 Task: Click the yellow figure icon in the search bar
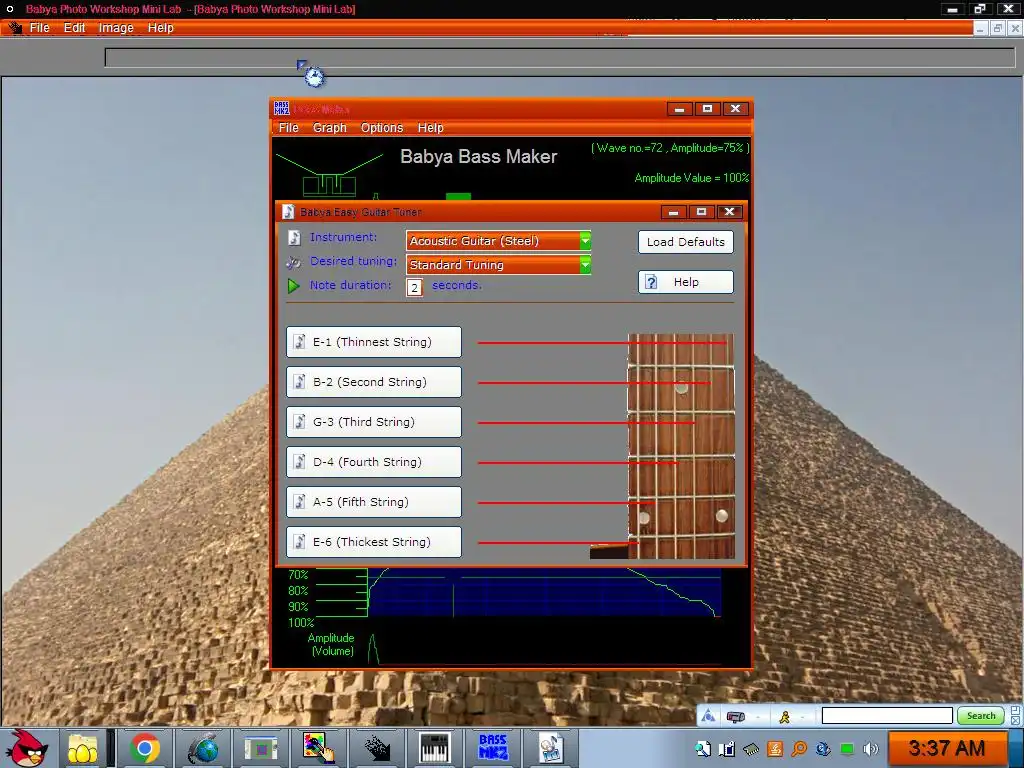click(784, 717)
